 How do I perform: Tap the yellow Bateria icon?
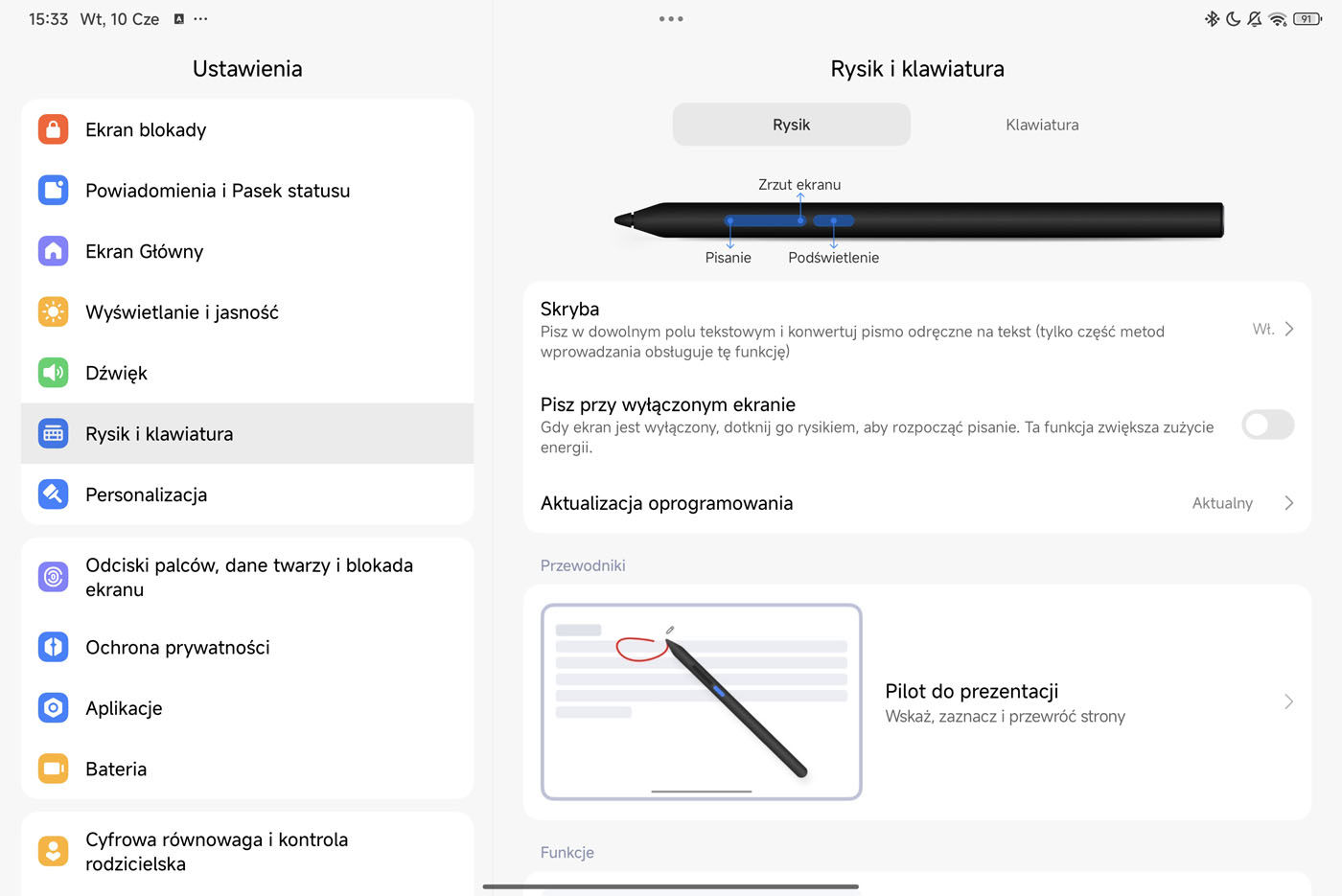coord(54,769)
